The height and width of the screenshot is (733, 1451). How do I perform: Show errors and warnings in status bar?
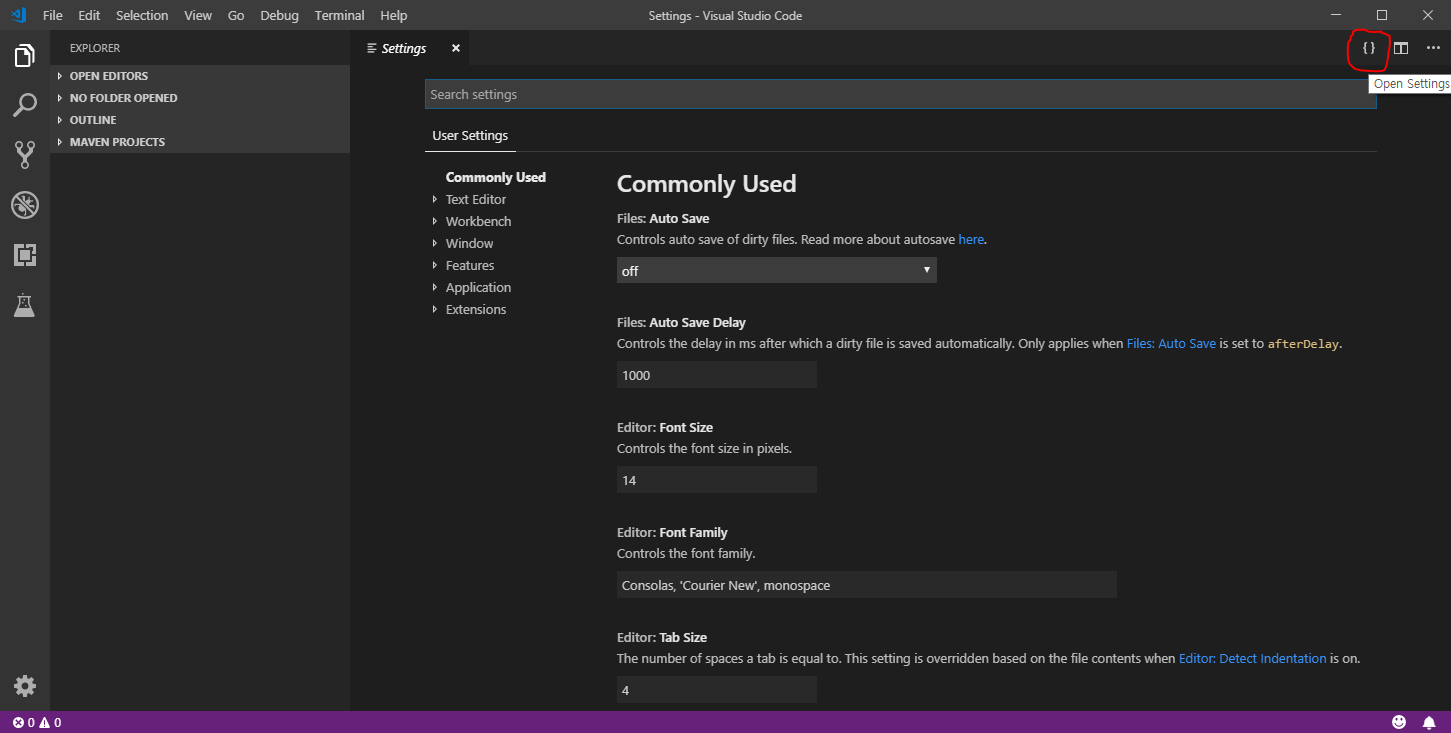(37, 722)
